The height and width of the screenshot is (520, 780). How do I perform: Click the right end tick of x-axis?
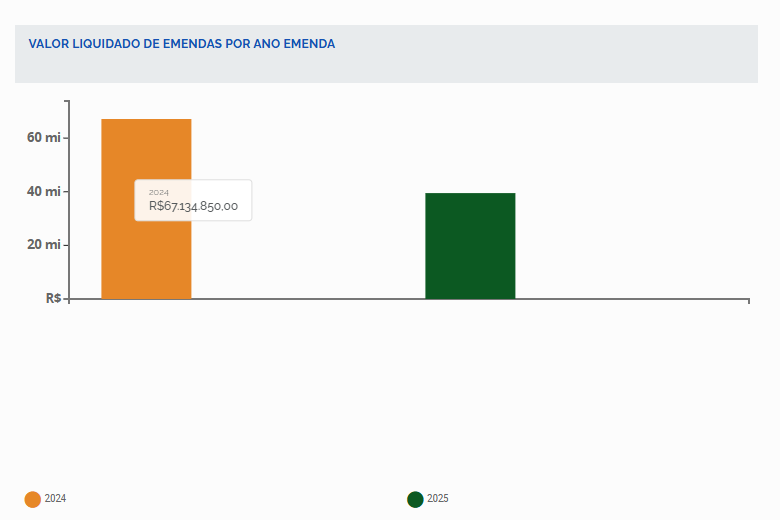click(x=749, y=301)
